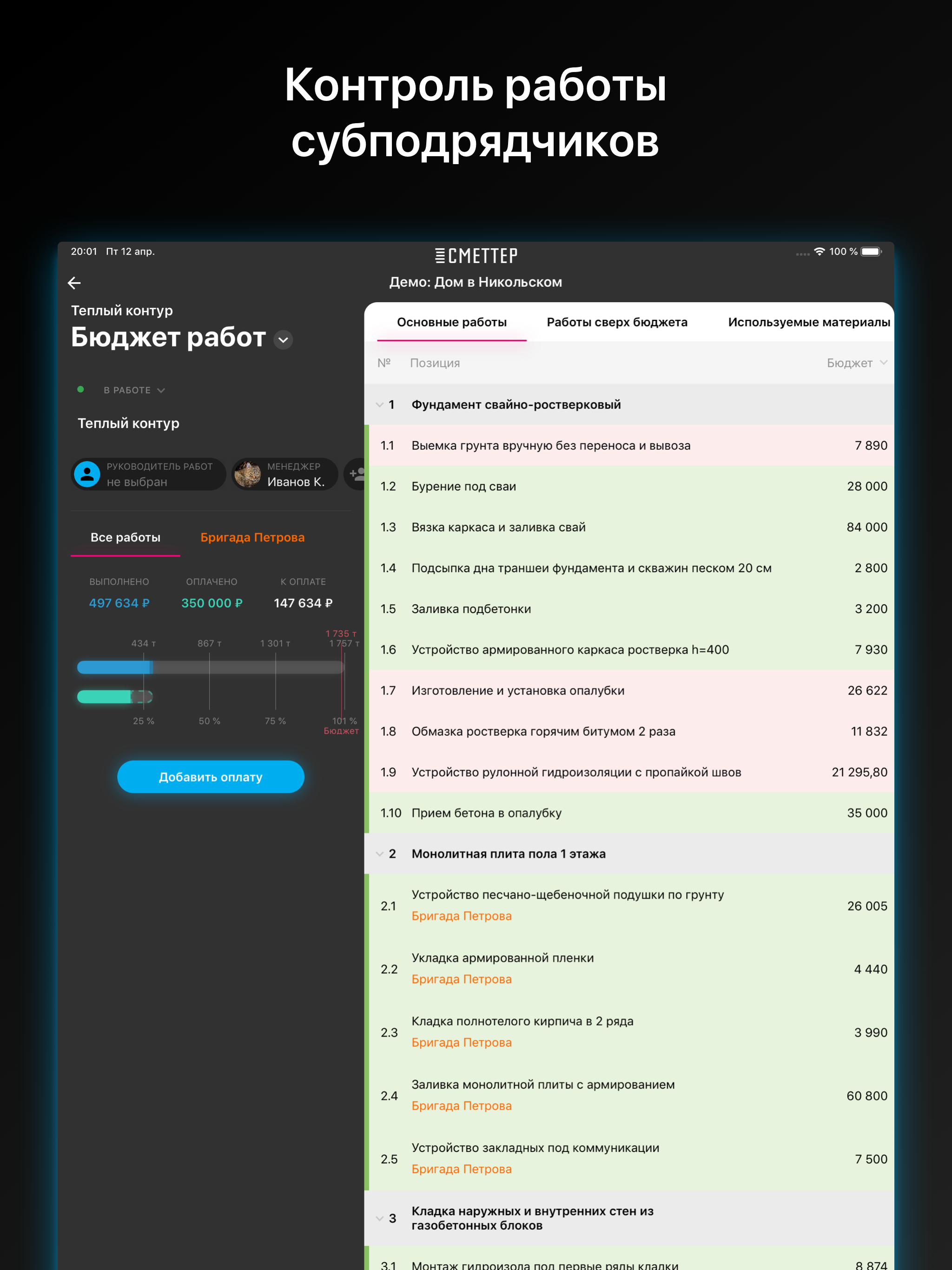Viewport: 952px width, 1270px height.
Task: Click the green status dot
Action: coord(80,389)
